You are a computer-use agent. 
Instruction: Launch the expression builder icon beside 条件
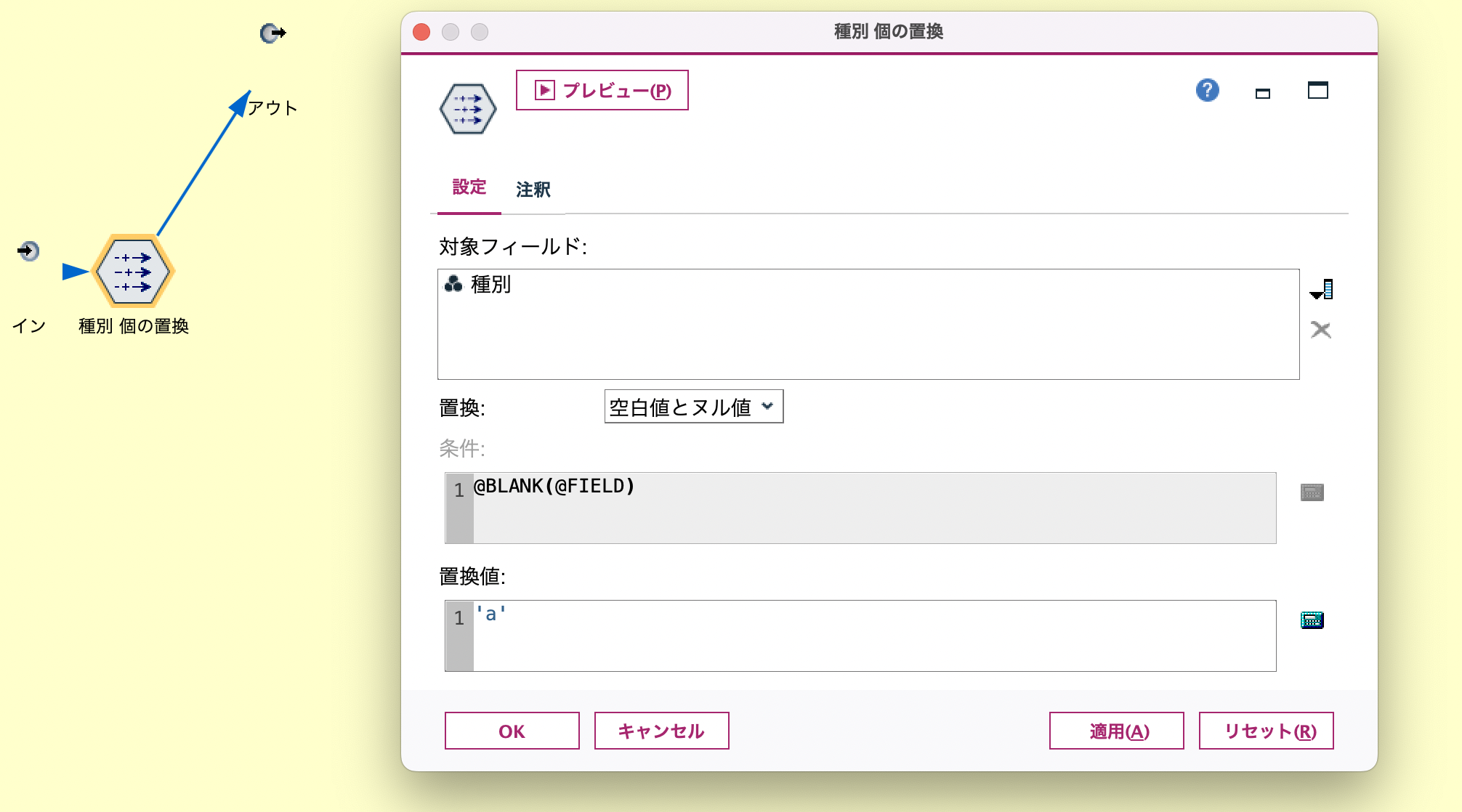click(1312, 492)
